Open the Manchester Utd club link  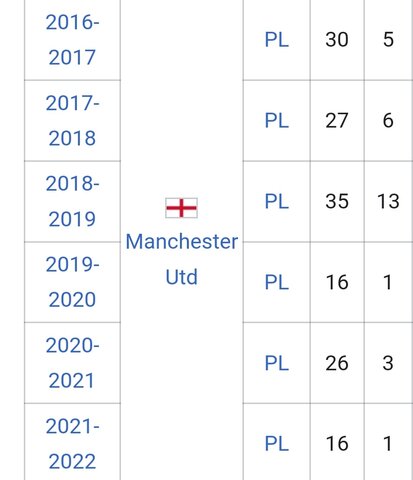click(182, 259)
